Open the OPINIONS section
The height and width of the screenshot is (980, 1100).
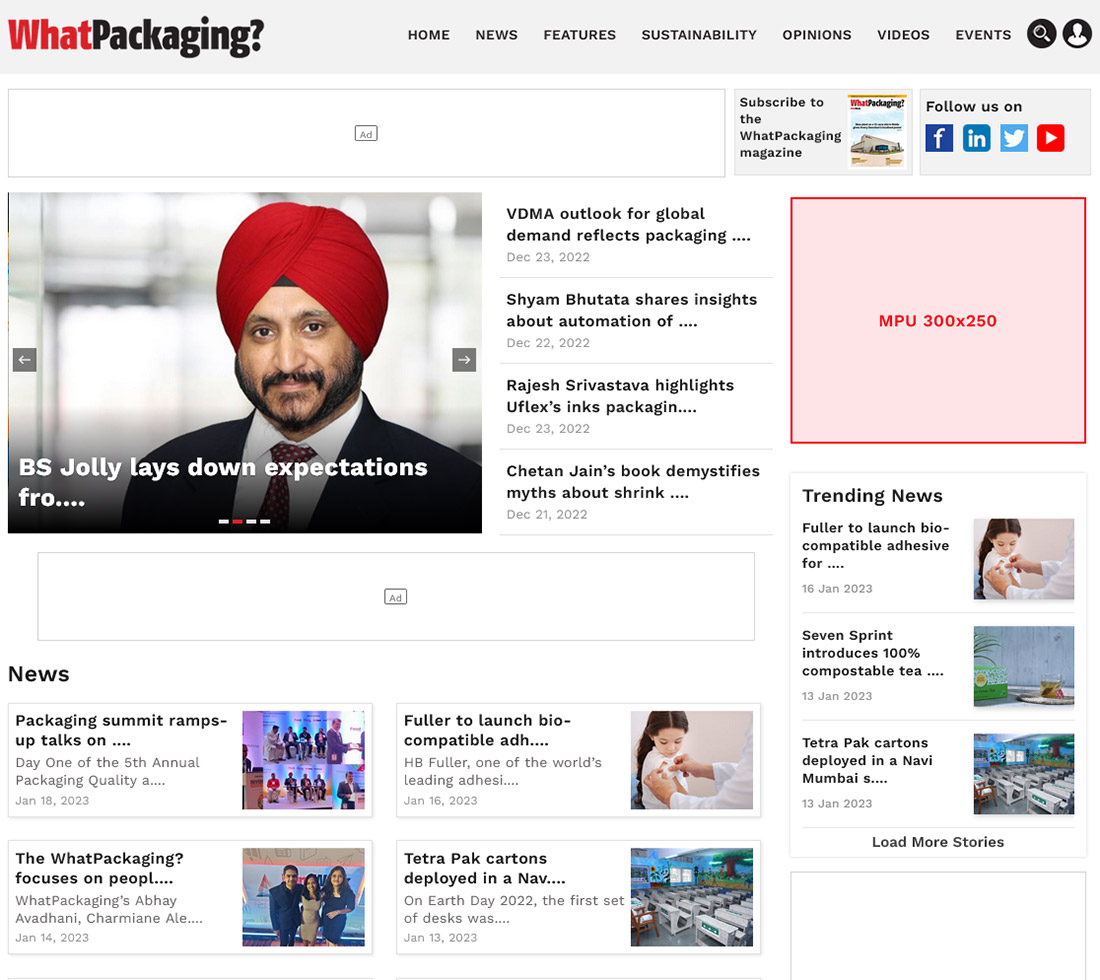click(x=817, y=35)
